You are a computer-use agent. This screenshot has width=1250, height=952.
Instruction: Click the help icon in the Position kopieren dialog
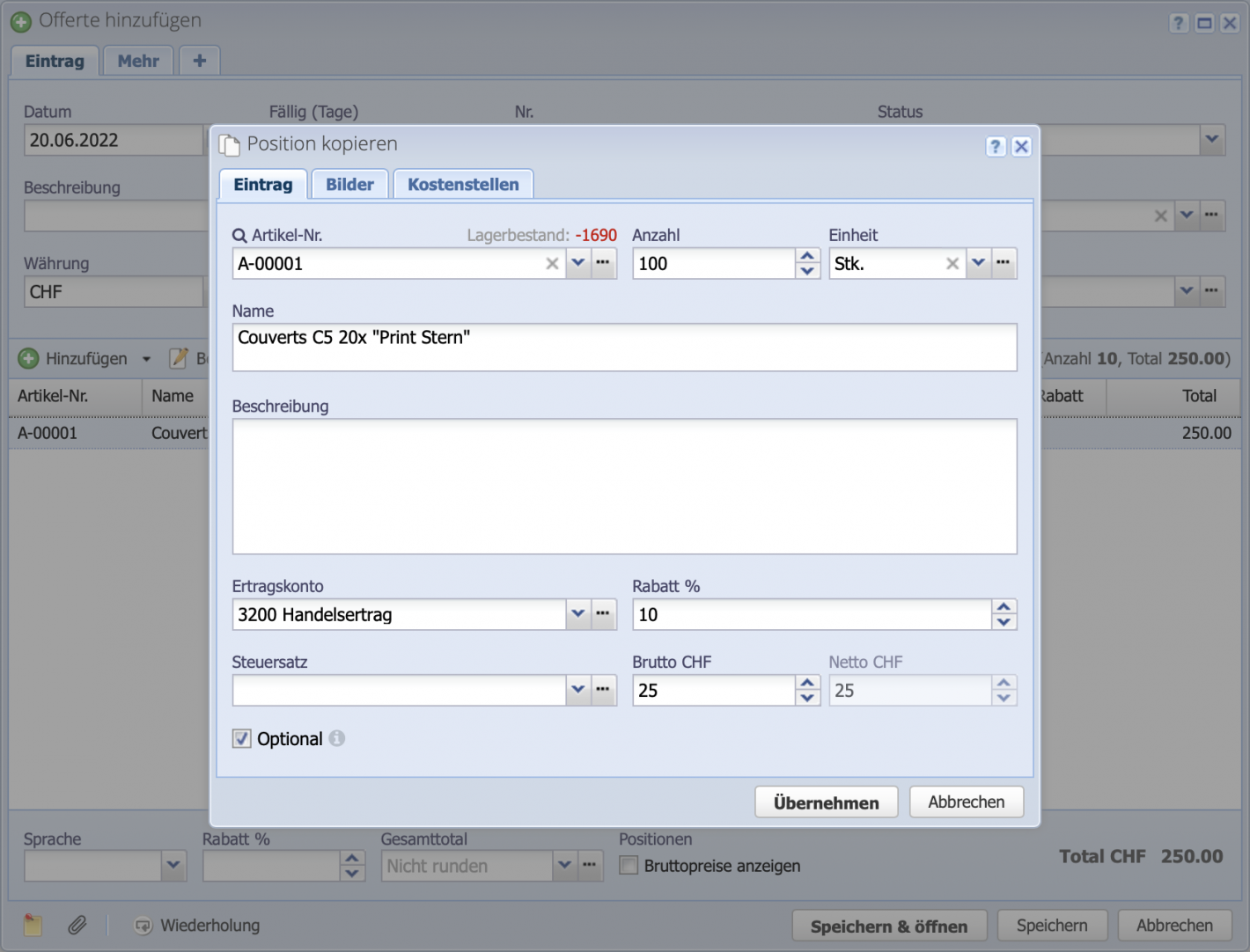coord(996,146)
